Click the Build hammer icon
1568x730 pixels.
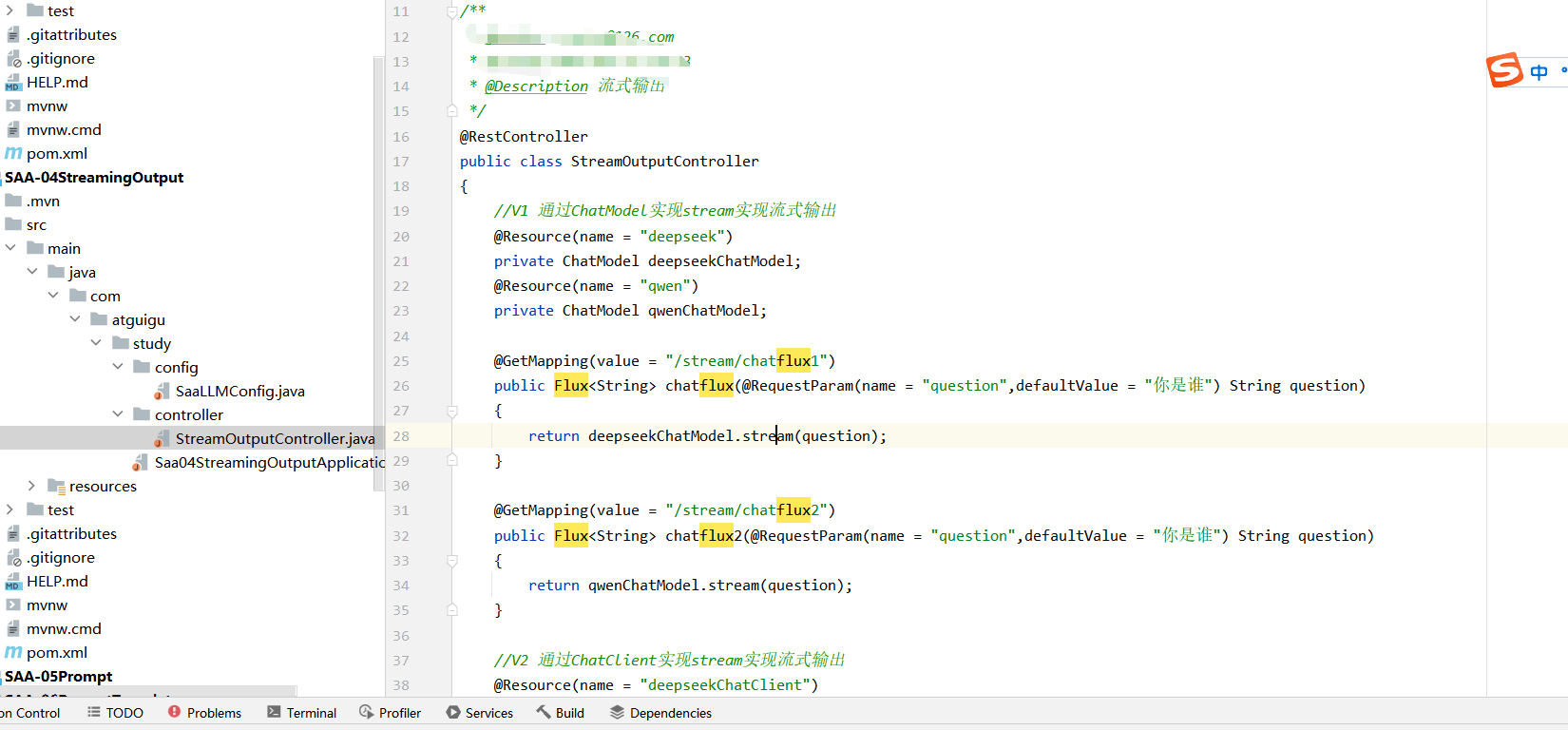coord(544,711)
